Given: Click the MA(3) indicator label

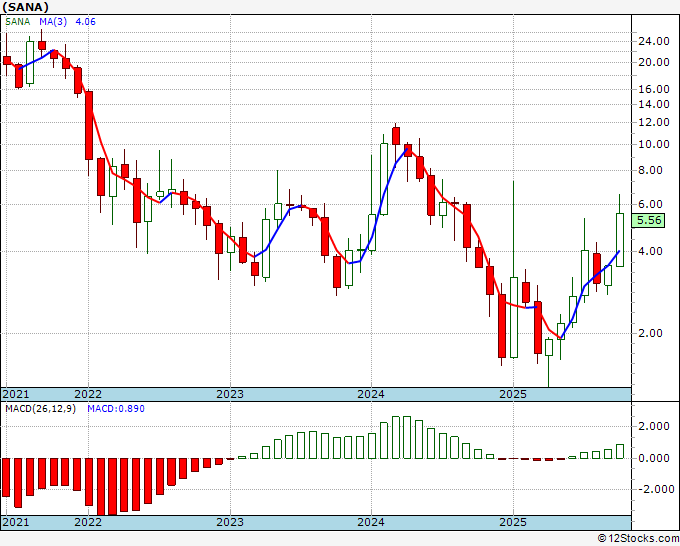Looking at the screenshot, I should pos(53,22).
